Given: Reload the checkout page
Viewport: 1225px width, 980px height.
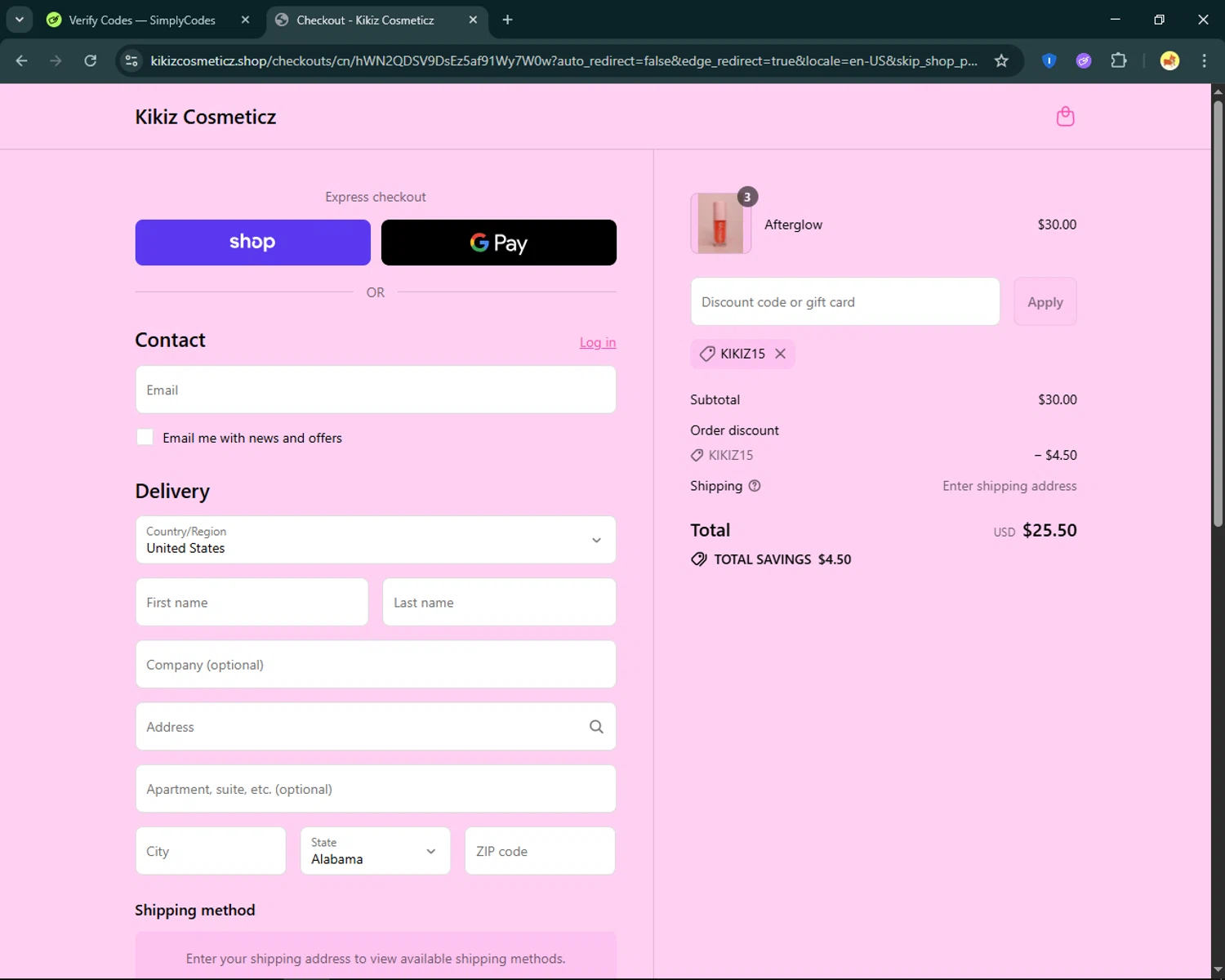Looking at the screenshot, I should [x=91, y=60].
